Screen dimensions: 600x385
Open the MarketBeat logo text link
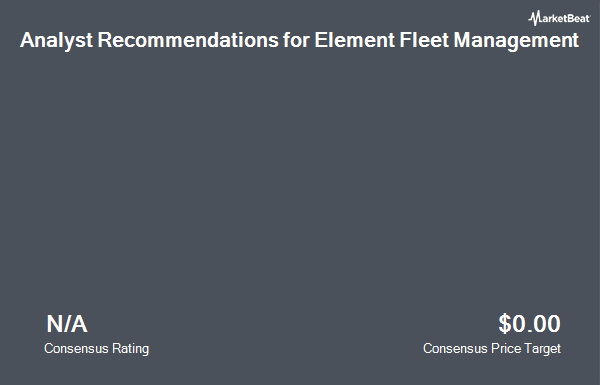point(559,18)
